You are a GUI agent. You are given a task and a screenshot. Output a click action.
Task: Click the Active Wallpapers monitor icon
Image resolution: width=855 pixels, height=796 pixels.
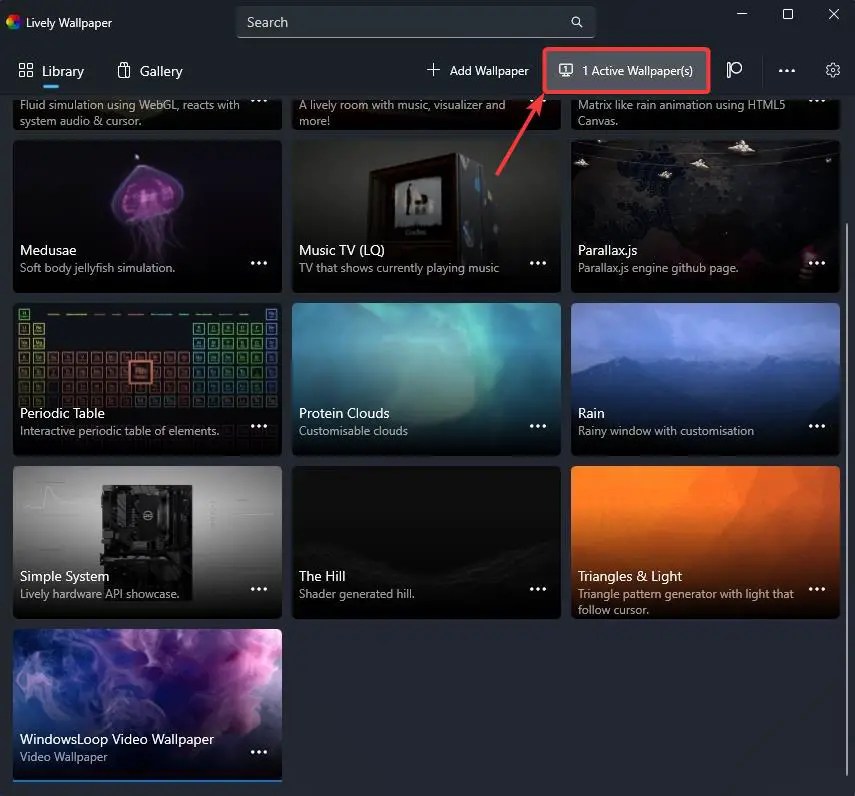click(x=565, y=70)
